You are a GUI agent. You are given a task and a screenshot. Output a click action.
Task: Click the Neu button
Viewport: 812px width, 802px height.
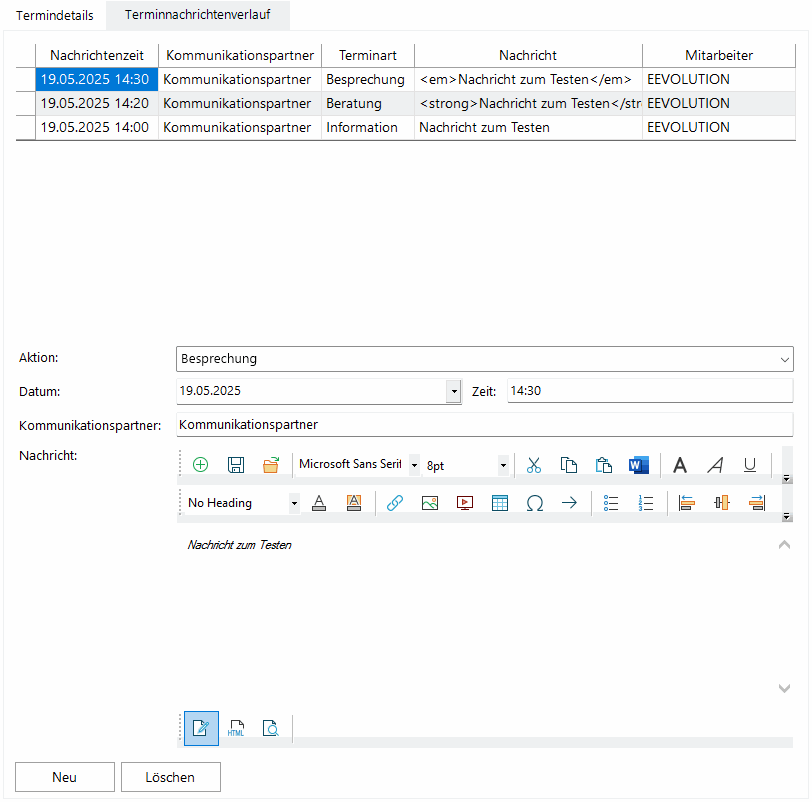[x=65, y=777]
